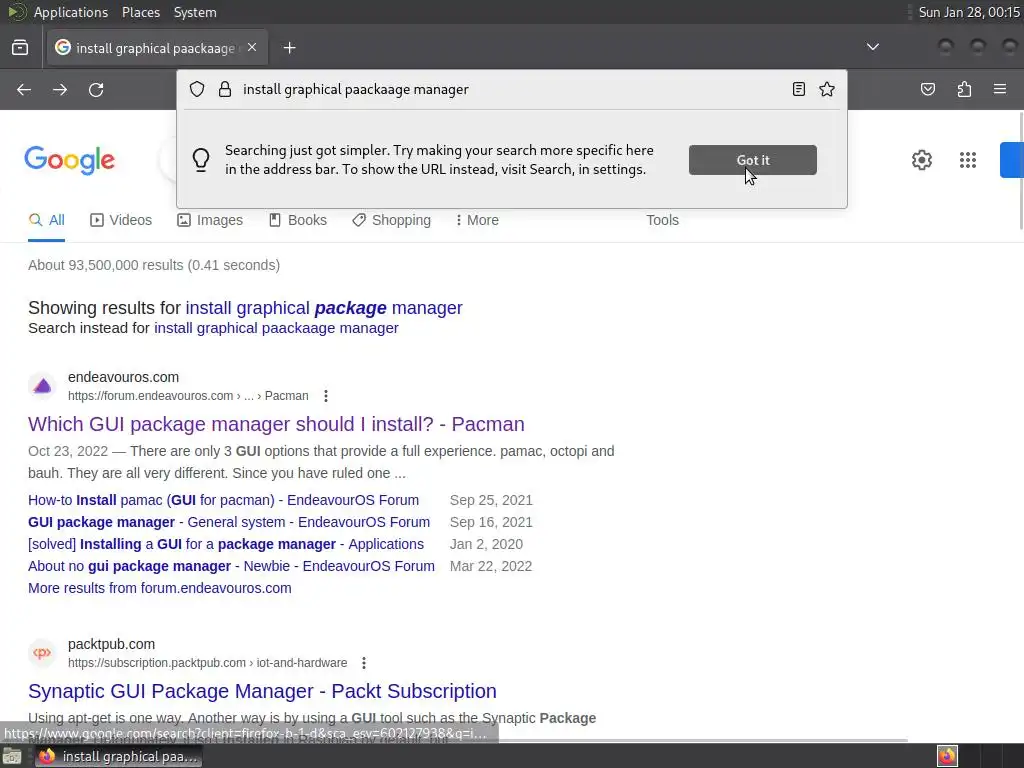1024x768 pixels.
Task: Expand the list all tabs chevron
Action: point(872,47)
